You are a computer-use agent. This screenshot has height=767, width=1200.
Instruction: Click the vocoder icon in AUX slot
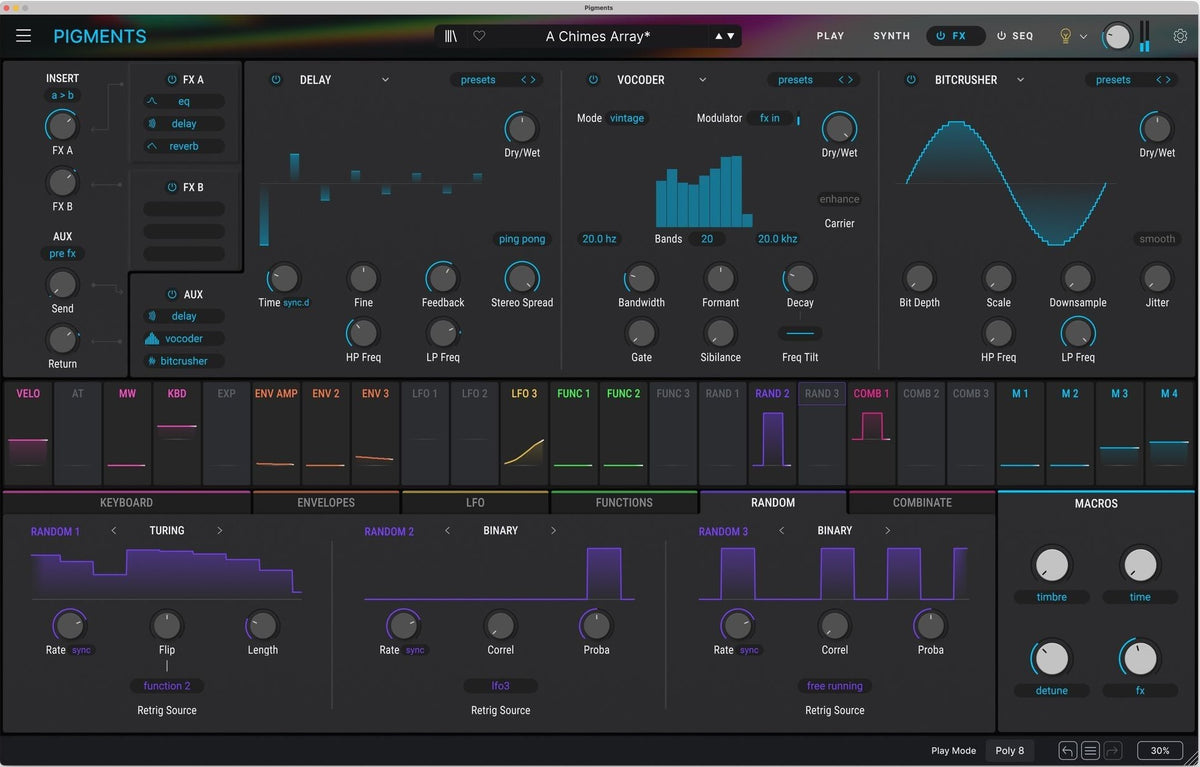(x=152, y=339)
